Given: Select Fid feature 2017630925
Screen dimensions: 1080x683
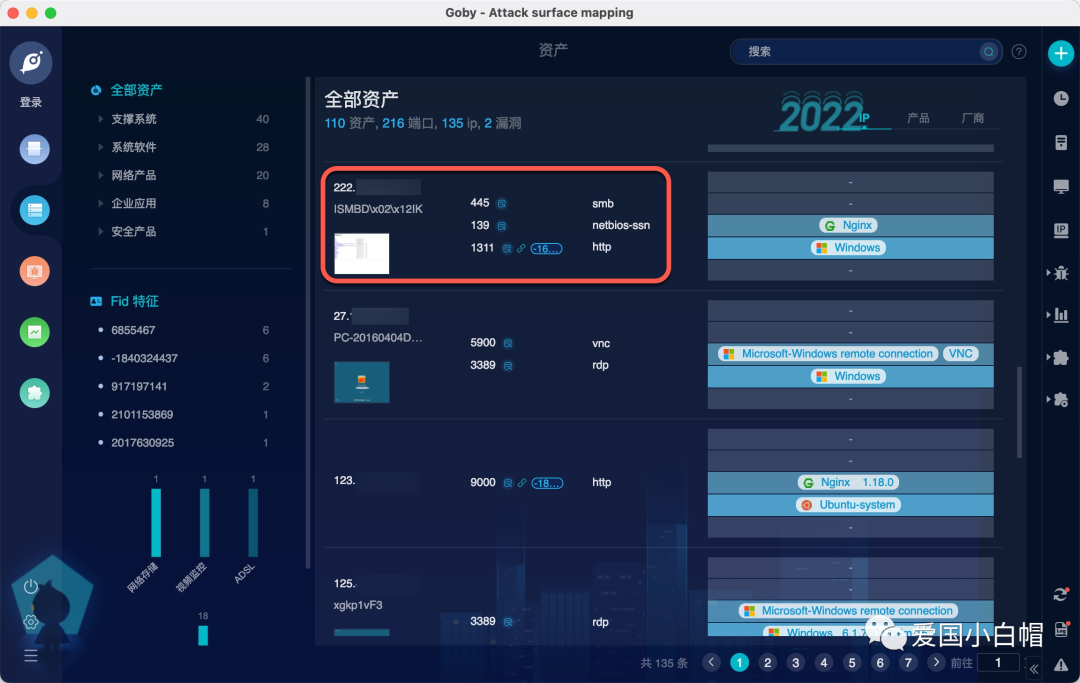Looking at the screenshot, I should 143,443.
